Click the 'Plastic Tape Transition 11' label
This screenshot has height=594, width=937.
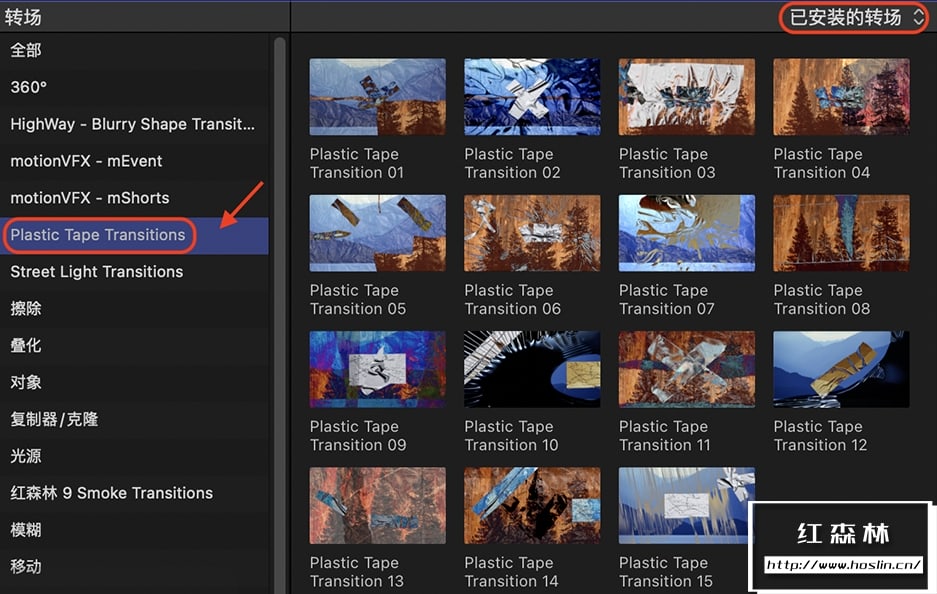(x=665, y=436)
